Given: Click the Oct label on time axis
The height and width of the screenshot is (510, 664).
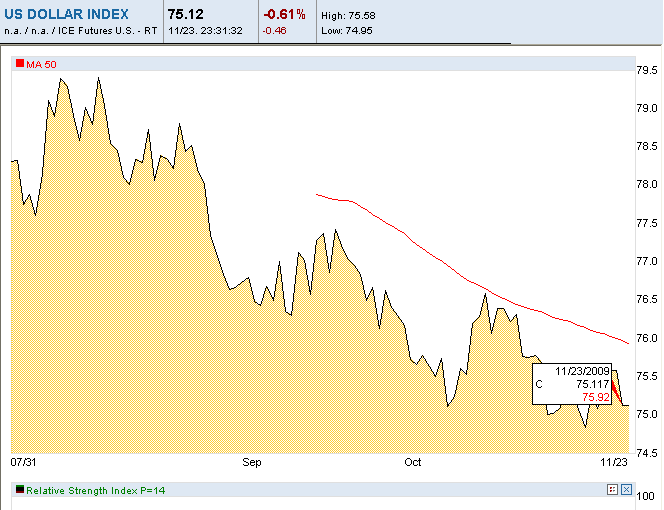Looking at the screenshot, I should (412, 464).
